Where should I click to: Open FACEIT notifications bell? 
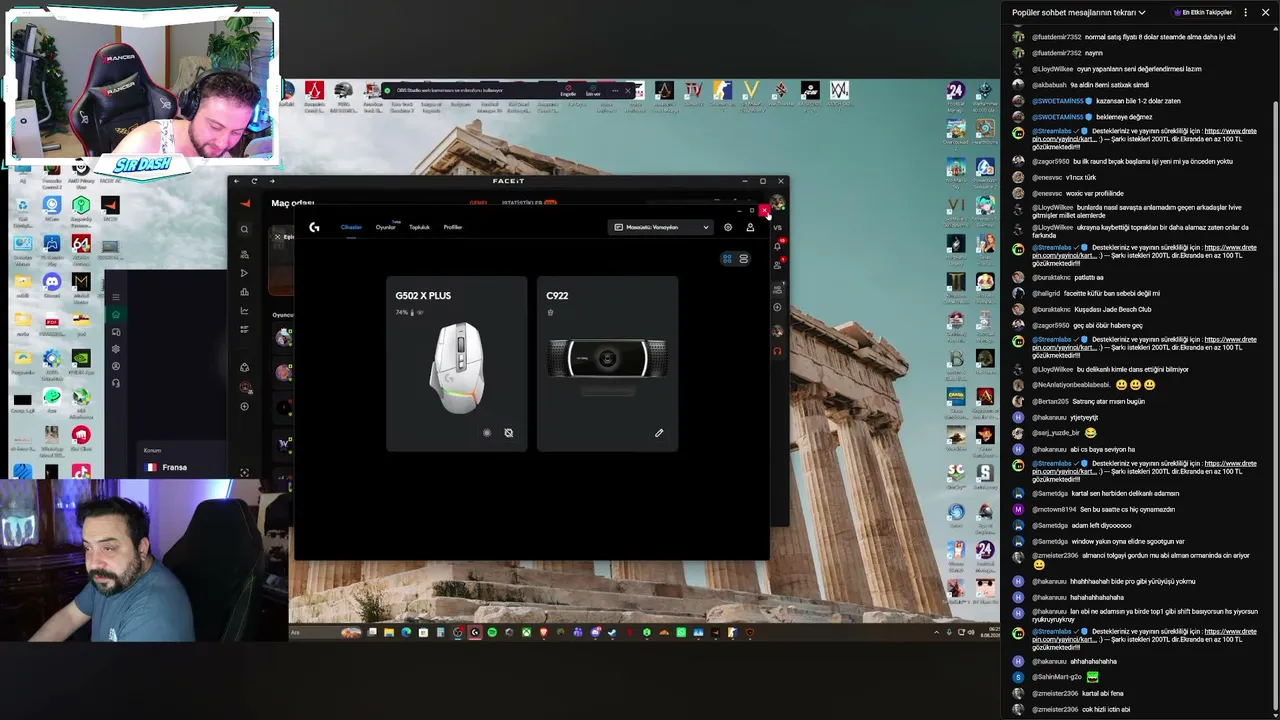pyautogui.click(x=777, y=246)
